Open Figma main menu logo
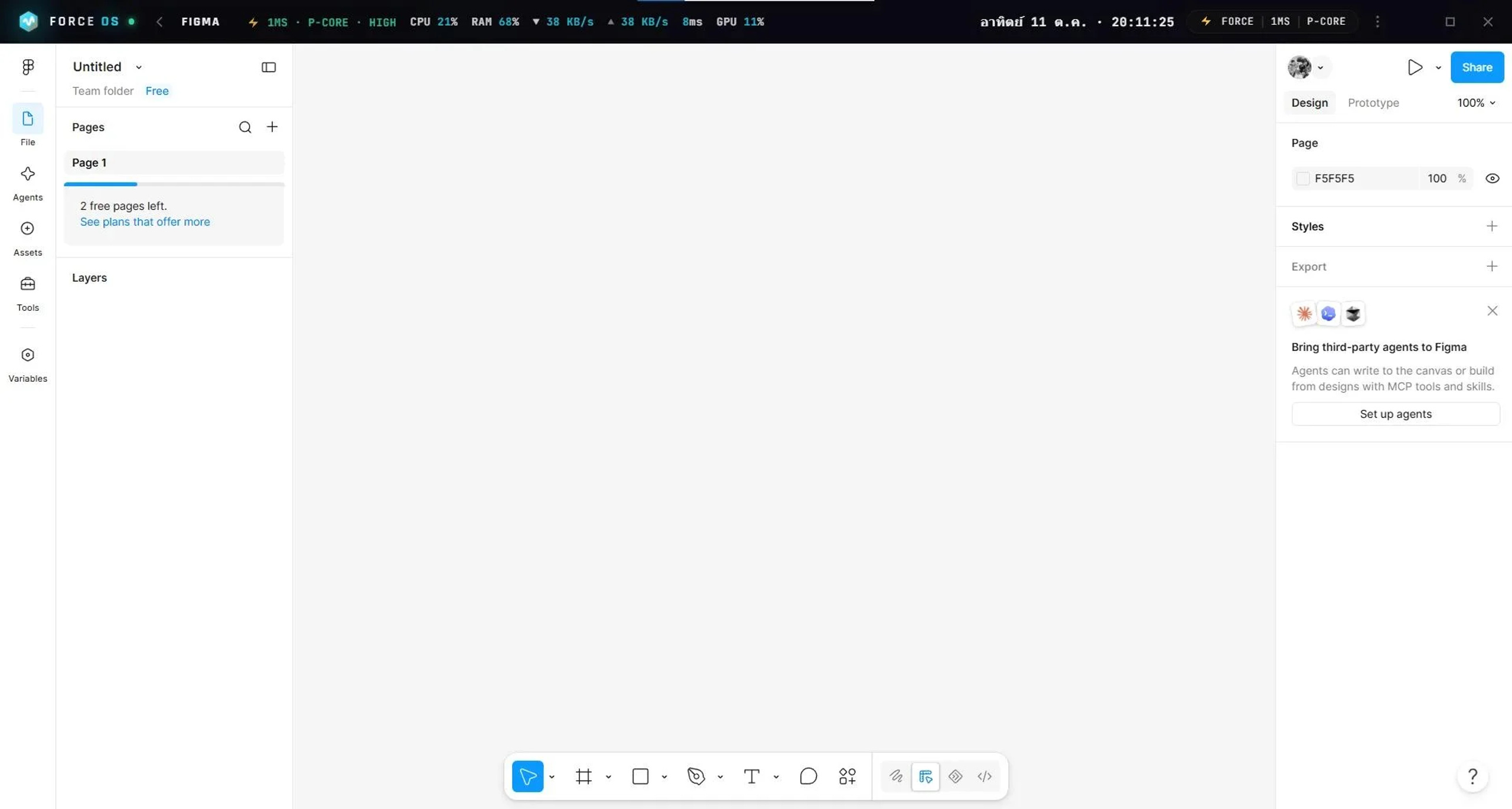Viewport: 1512px width, 809px height. click(28, 67)
